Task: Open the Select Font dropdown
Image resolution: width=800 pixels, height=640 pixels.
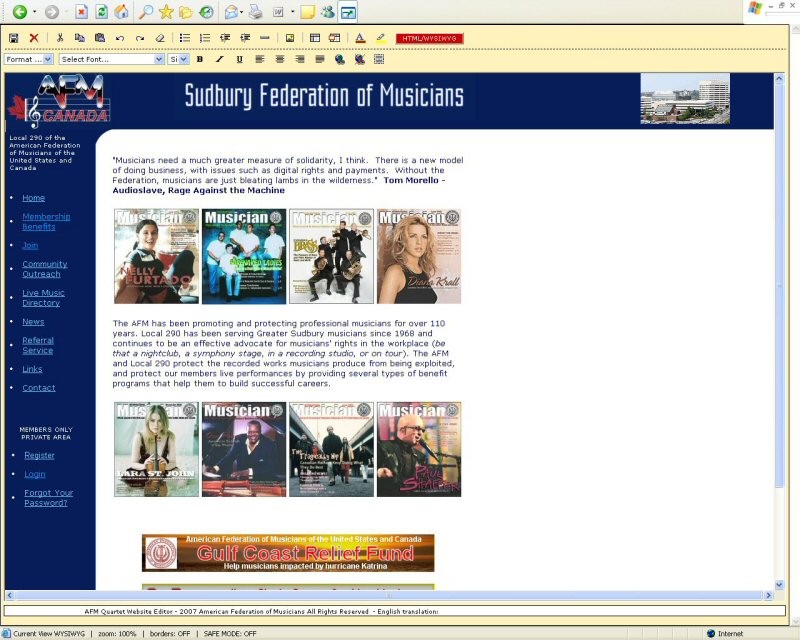Action: tap(112, 59)
